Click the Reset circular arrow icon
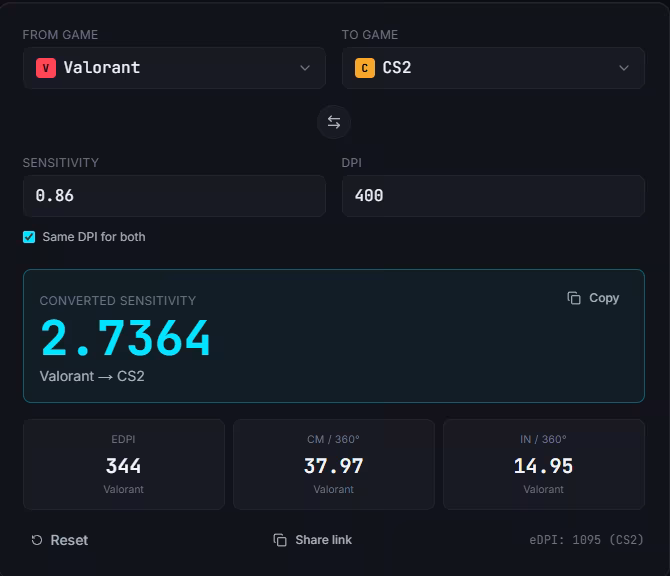Viewport: 670px width, 576px height. pyautogui.click(x=37, y=540)
